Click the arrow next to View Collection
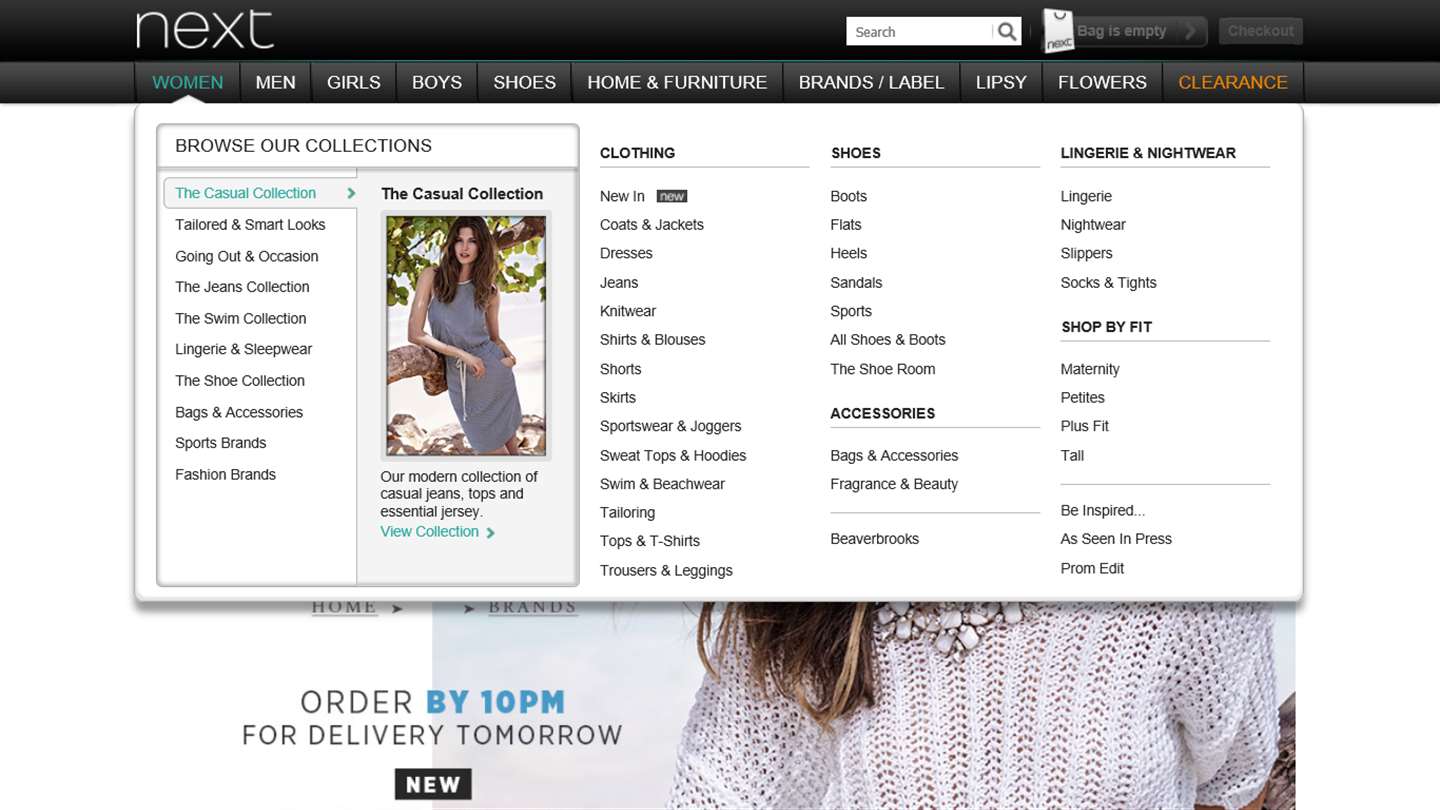The width and height of the screenshot is (1440, 810). [490, 533]
